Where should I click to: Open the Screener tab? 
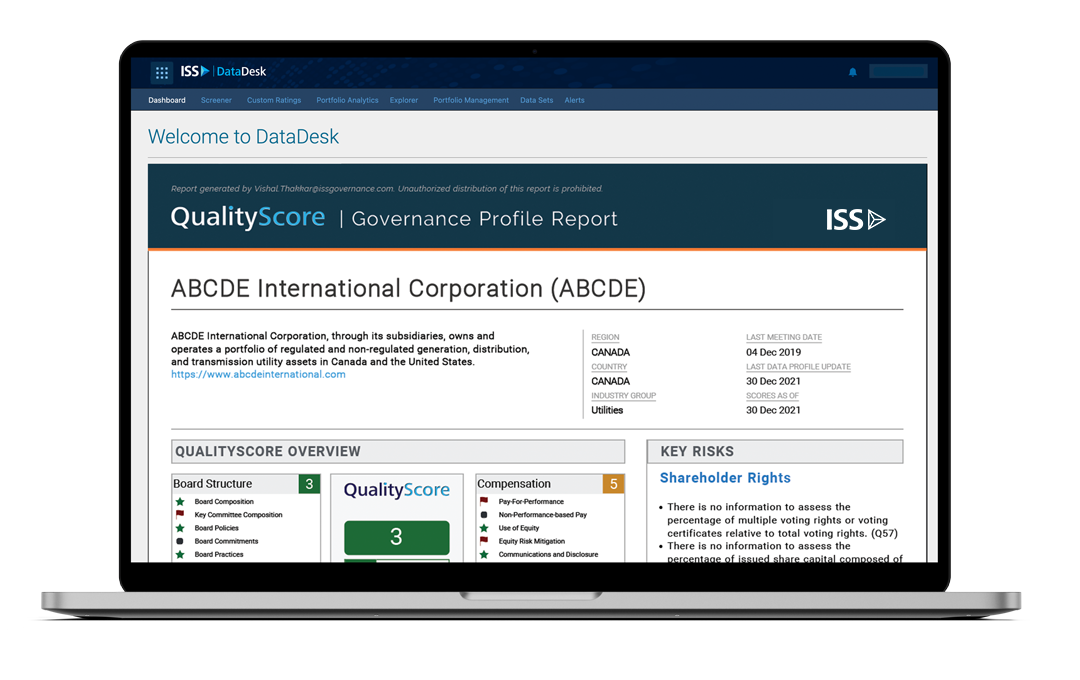[x=216, y=101]
